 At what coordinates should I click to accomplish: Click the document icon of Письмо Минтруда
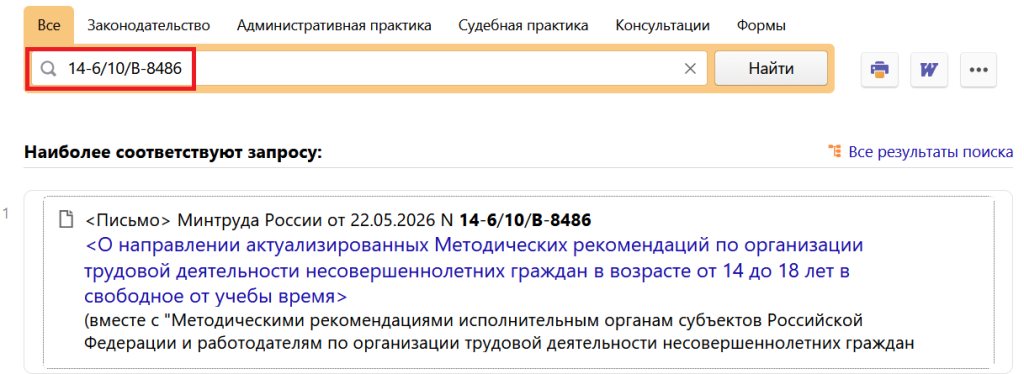pos(66,220)
